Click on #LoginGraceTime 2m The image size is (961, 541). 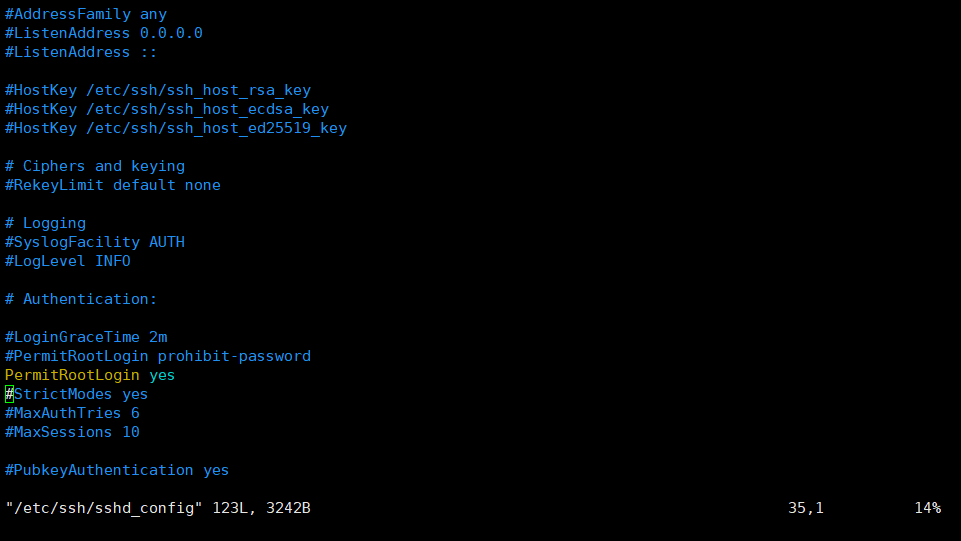[86, 337]
